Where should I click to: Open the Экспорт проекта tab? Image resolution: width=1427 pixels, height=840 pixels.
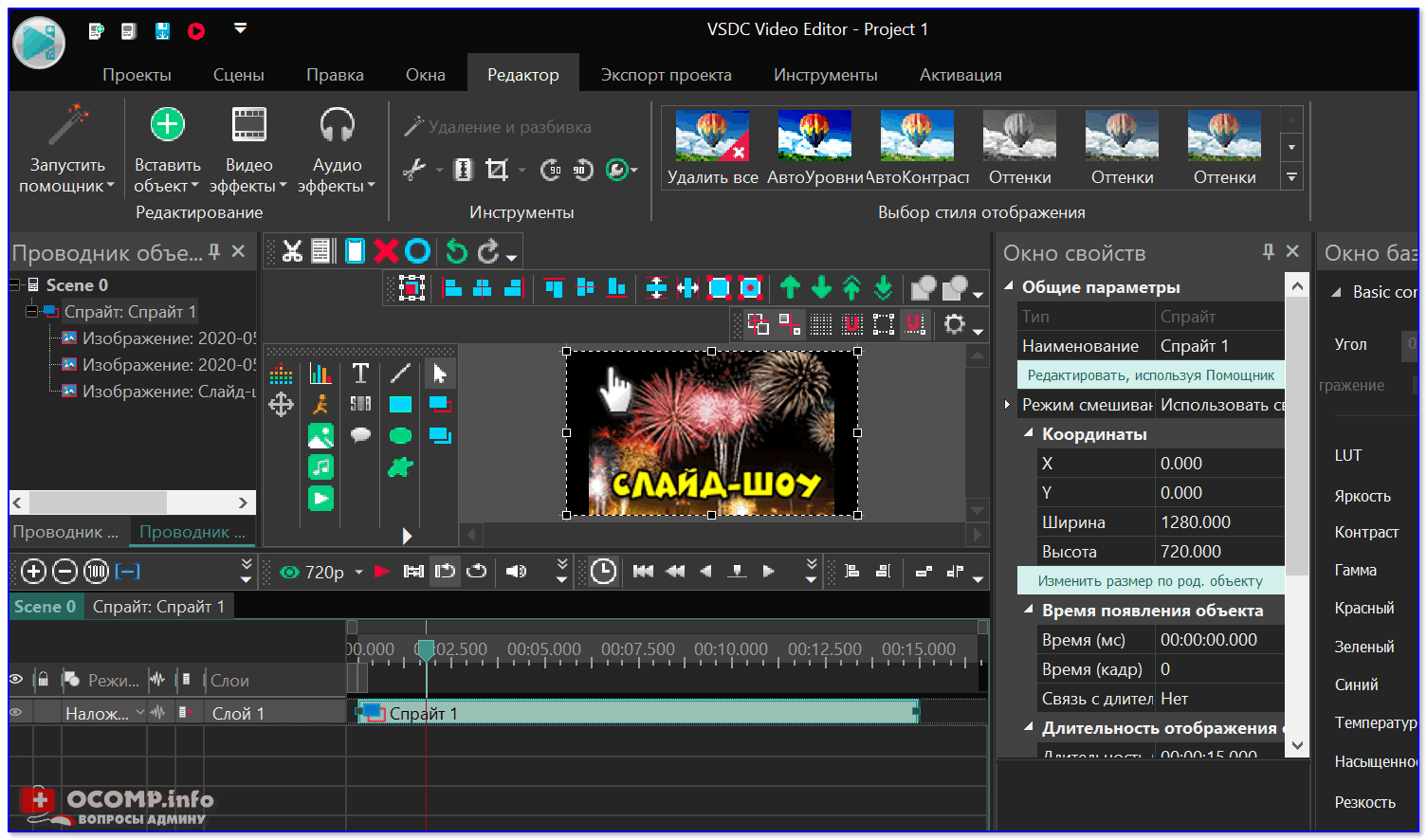(666, 75)
